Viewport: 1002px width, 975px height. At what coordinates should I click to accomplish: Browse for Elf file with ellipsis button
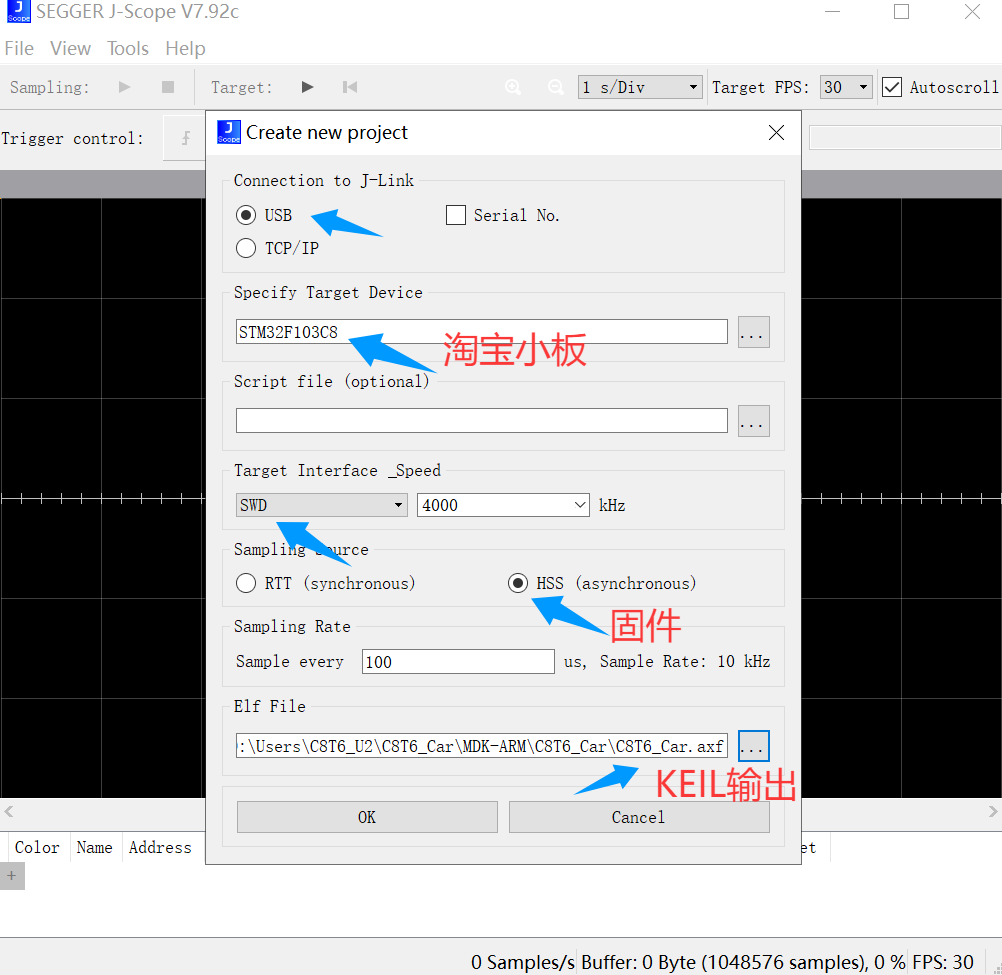coord(753,746)
